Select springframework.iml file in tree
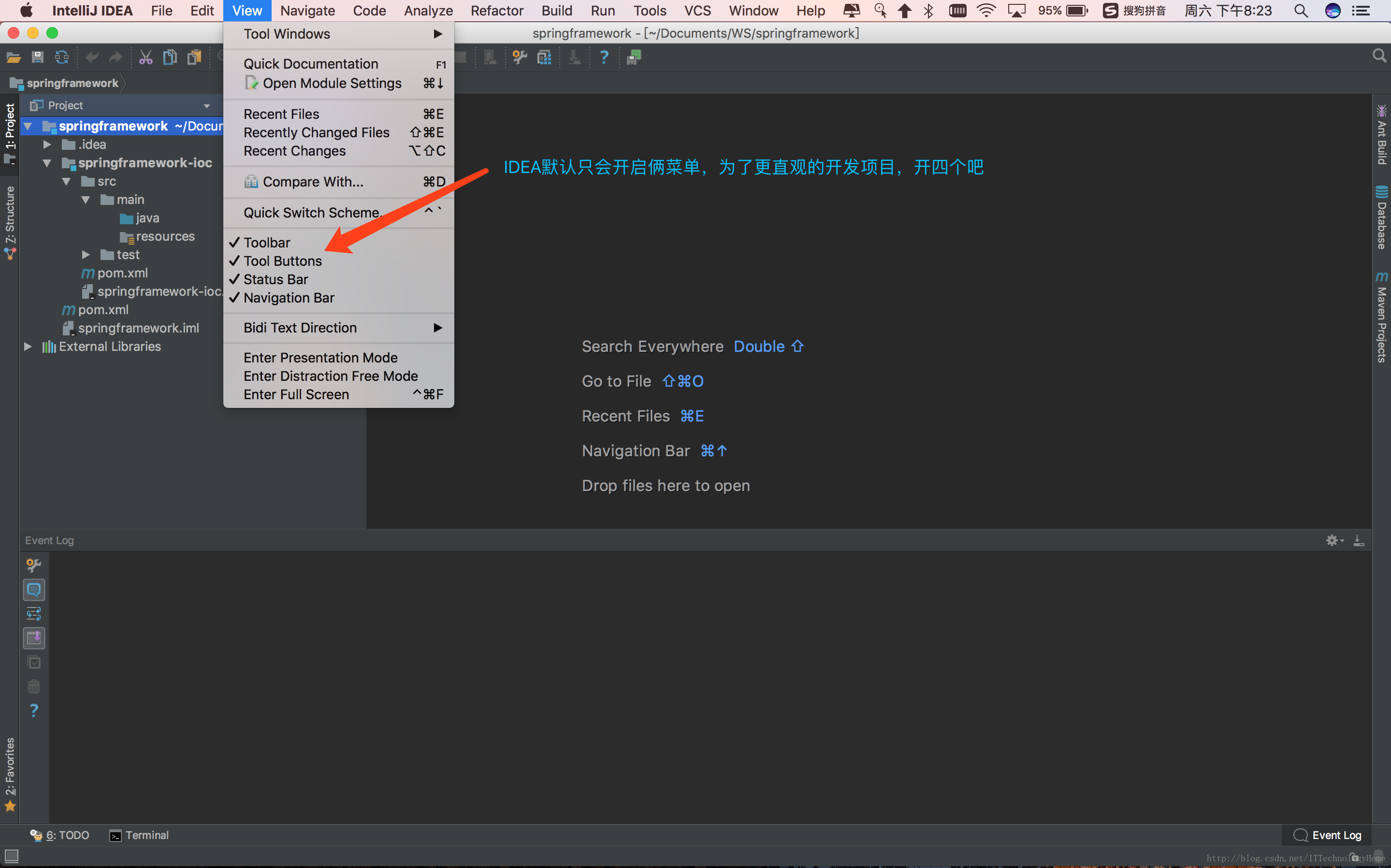Screen dimensions: 1391x868 point(130,328)
